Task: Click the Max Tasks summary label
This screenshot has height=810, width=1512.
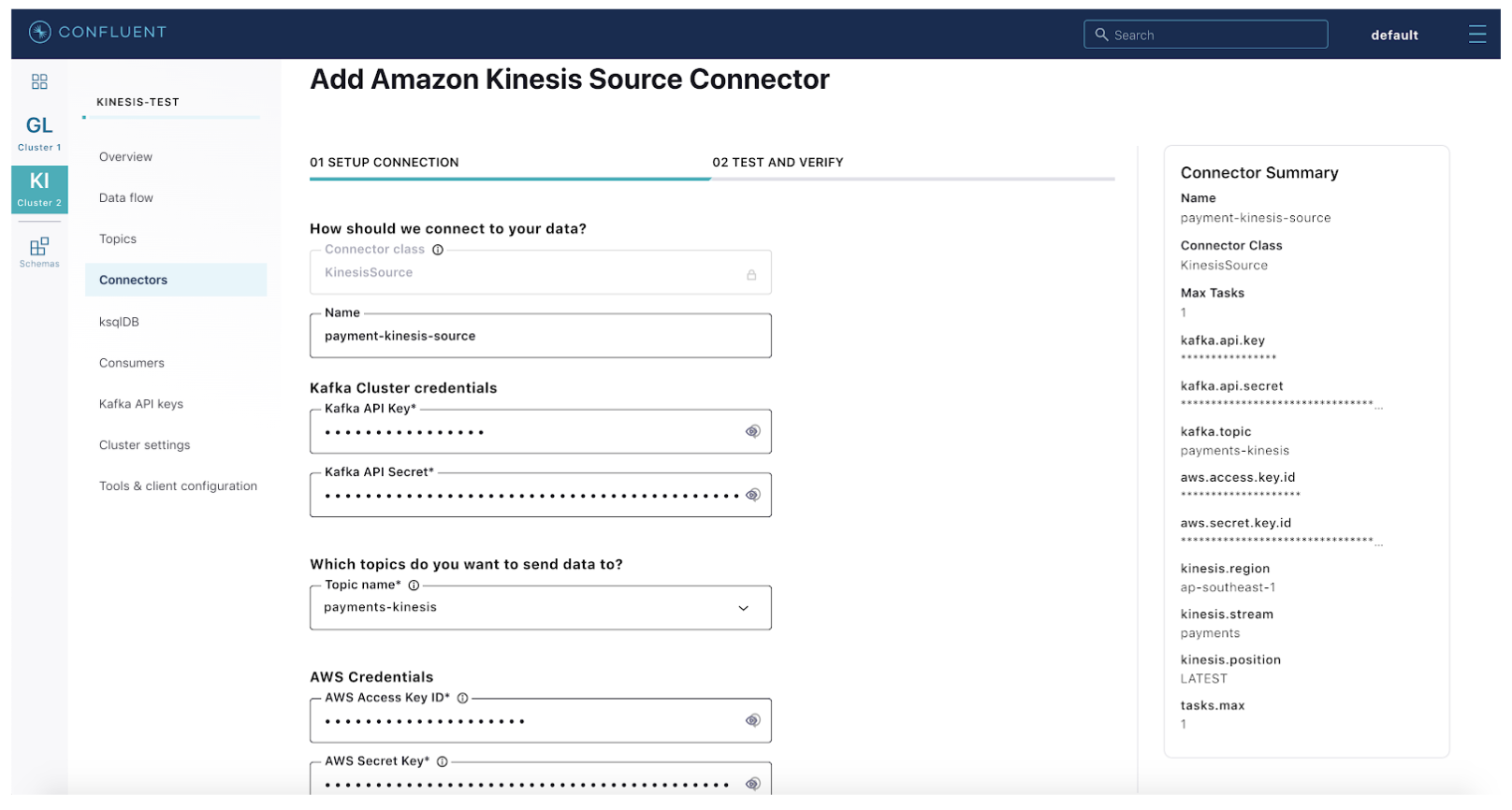Action: 1212,294
